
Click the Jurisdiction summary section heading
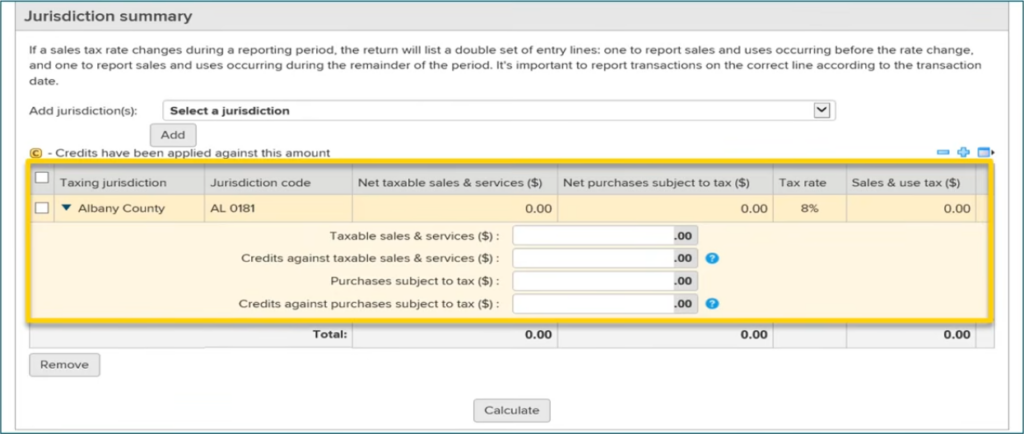[108, 16]
